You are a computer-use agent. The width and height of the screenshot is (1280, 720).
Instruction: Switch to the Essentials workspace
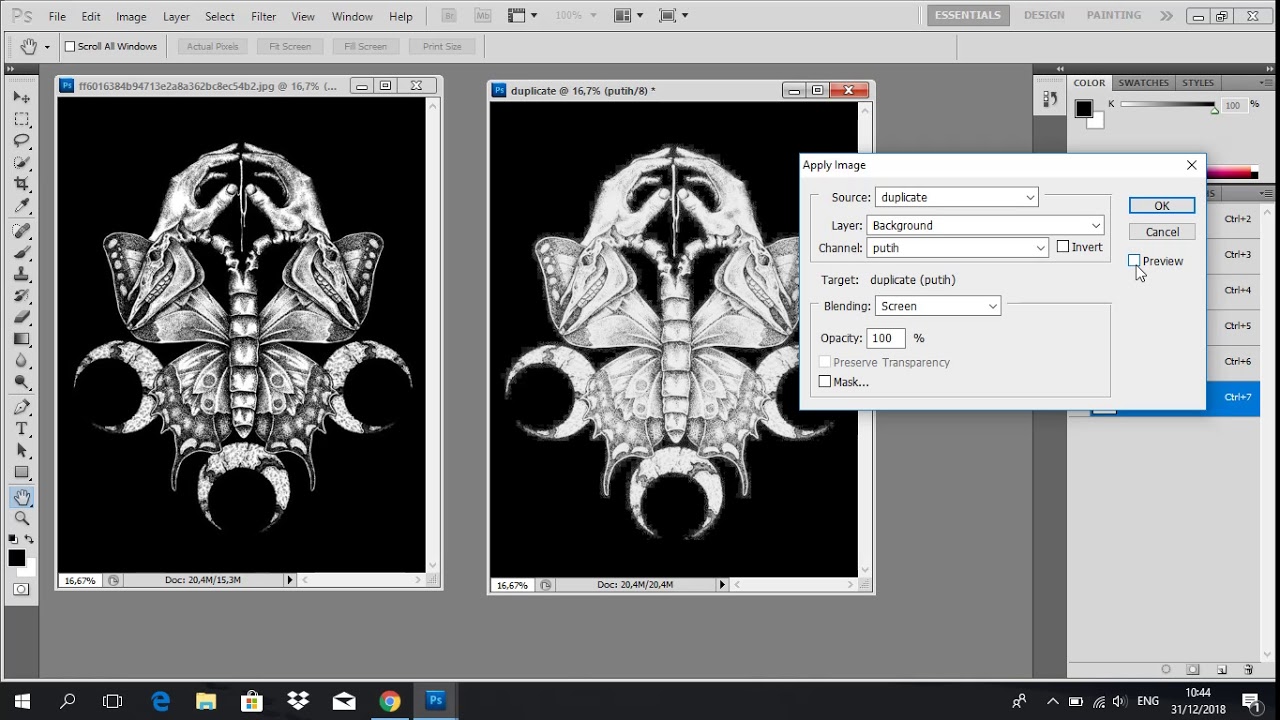968,15
